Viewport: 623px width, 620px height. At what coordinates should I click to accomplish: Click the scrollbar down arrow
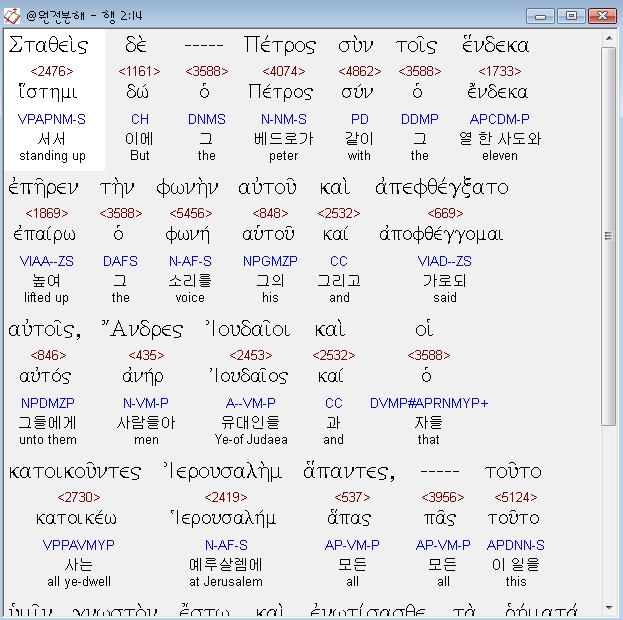608,608
